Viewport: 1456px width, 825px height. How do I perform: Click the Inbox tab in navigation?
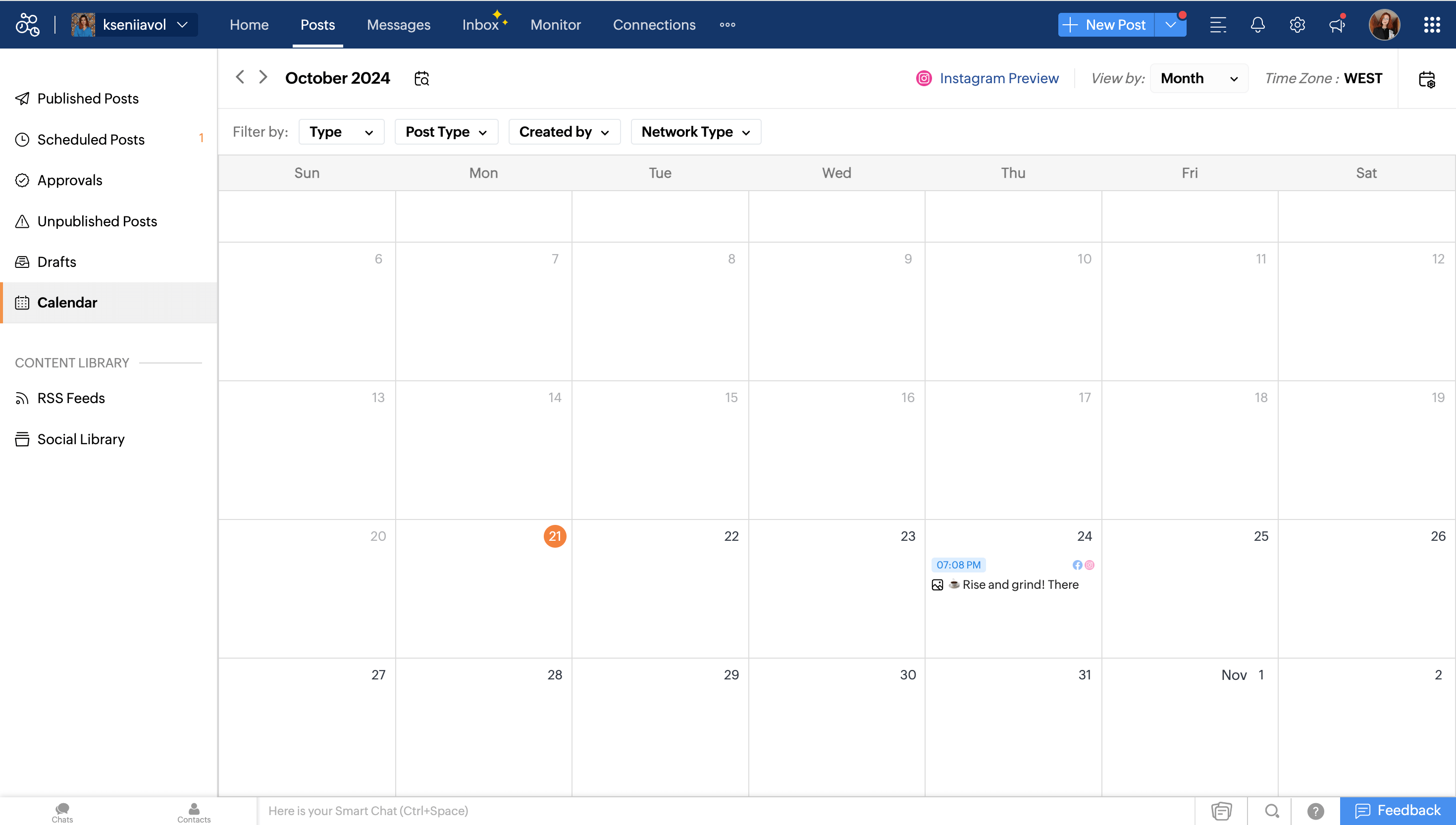(x=479, y=24)
